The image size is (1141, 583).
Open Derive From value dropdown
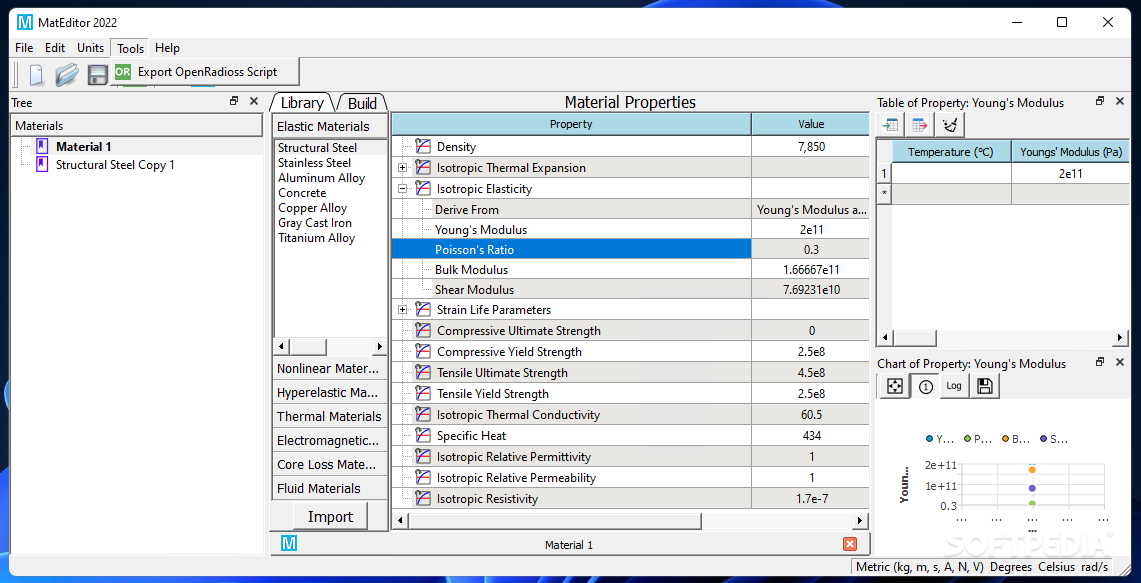tap(811, 210)
